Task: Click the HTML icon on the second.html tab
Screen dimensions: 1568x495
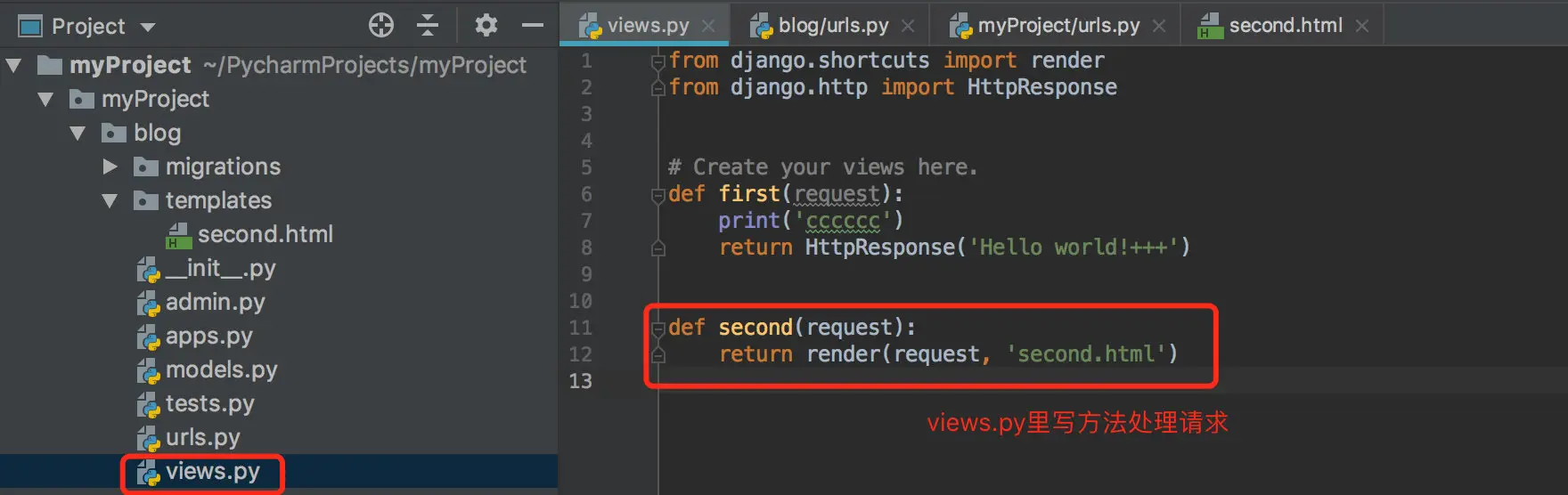Action: [1210, 26]
